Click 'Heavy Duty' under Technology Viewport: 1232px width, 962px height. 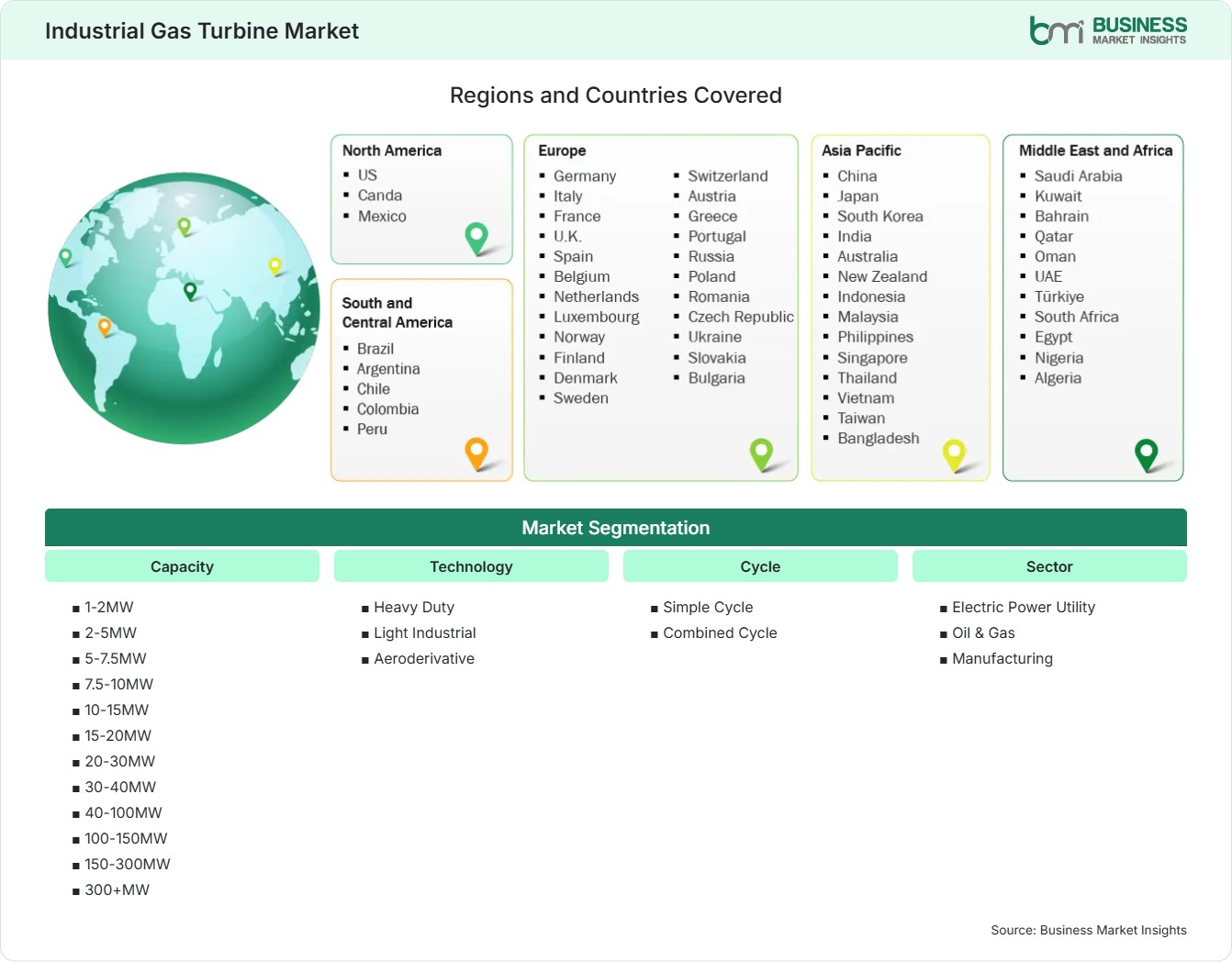pyautogui.click(x=414, y=608)
